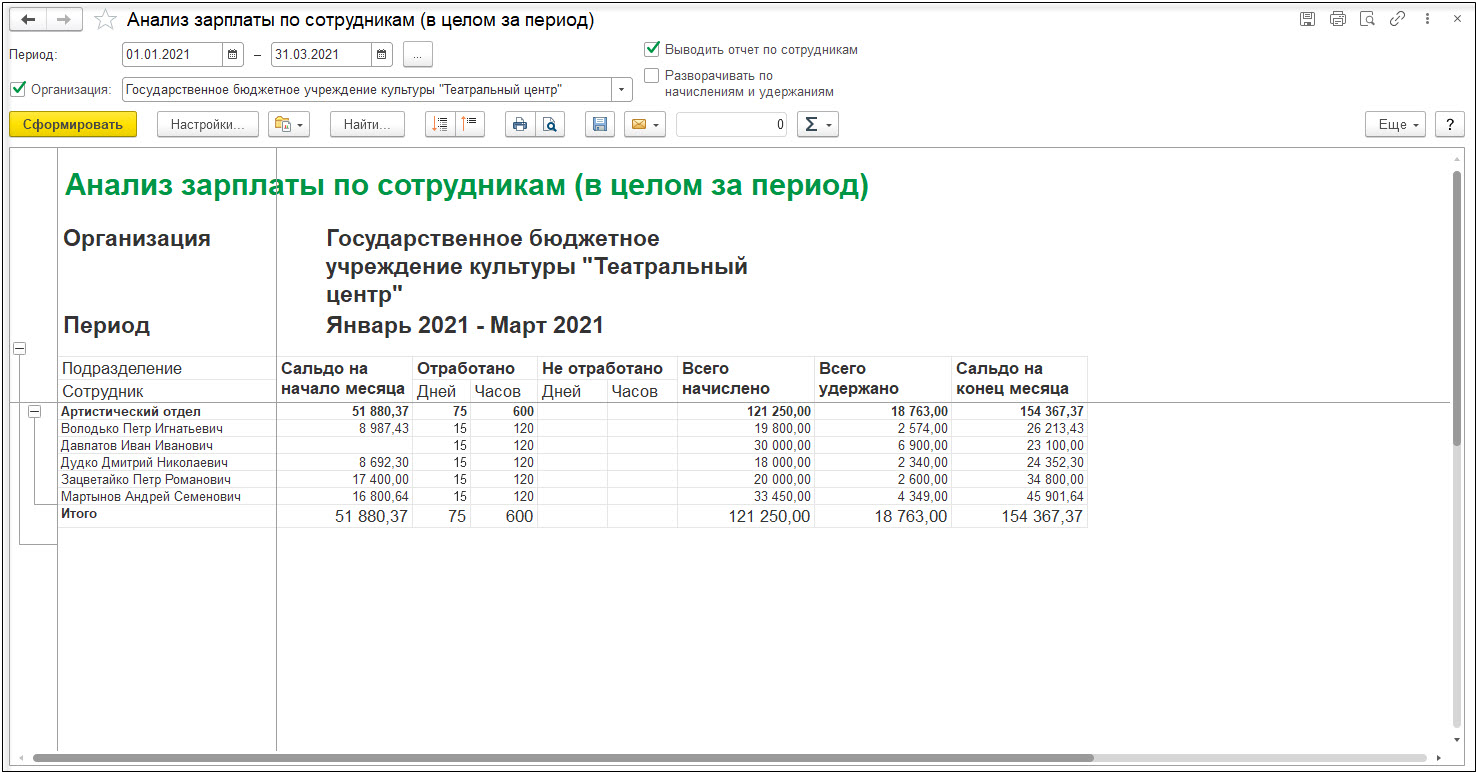Click the numeric sum field showing 0
The width and height of the screenshot is (1476, 772).
pyautogui.click(x=732, y=124)
